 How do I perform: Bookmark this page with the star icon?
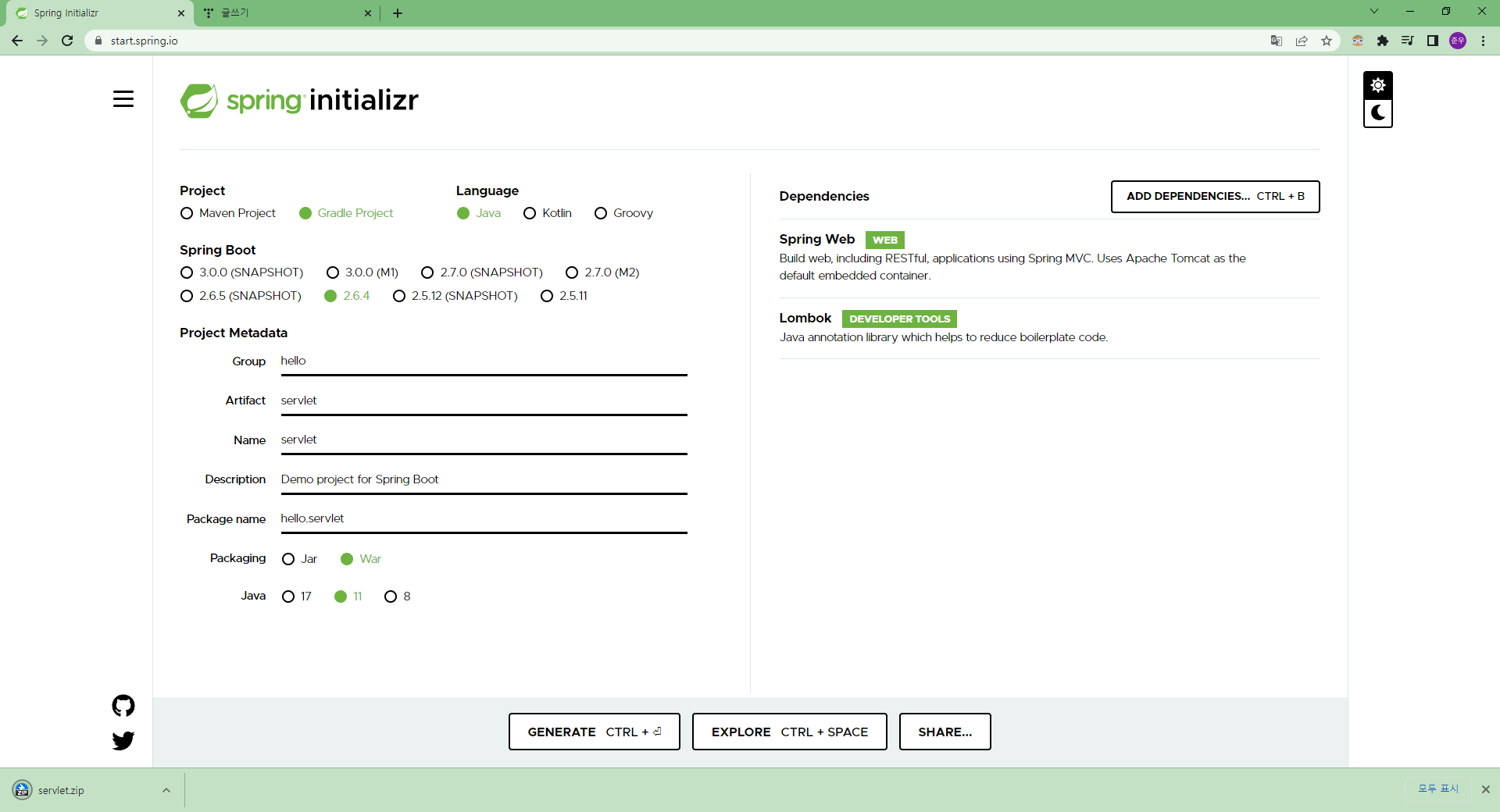[1327, 41]
